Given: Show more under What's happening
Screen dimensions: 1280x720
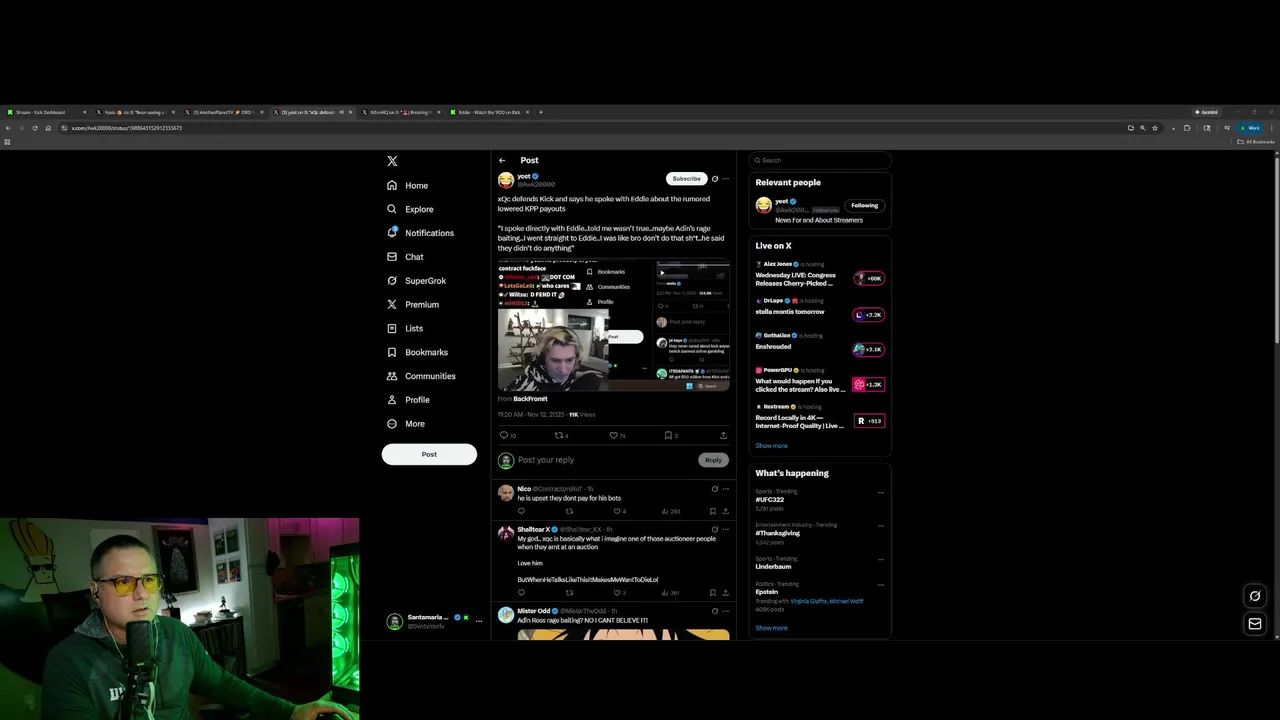Looking at the screenshot, I should [771, 628].
